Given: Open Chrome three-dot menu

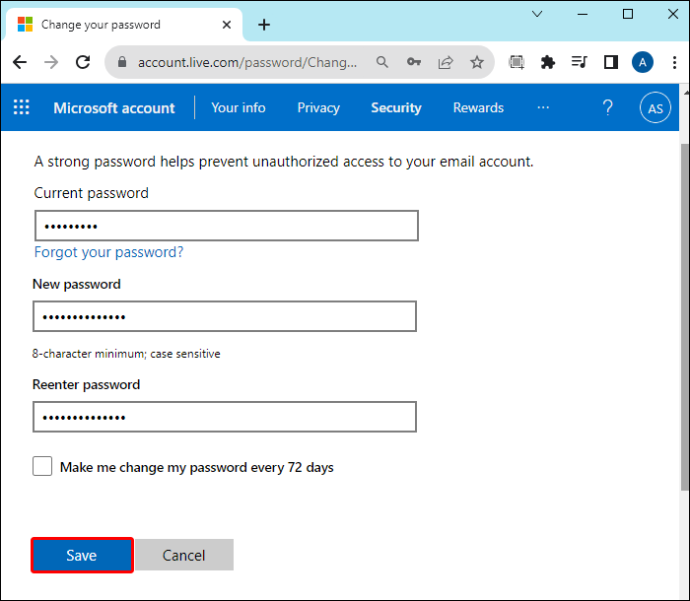Looking at the screenshot, I should [x=674, y=62].
